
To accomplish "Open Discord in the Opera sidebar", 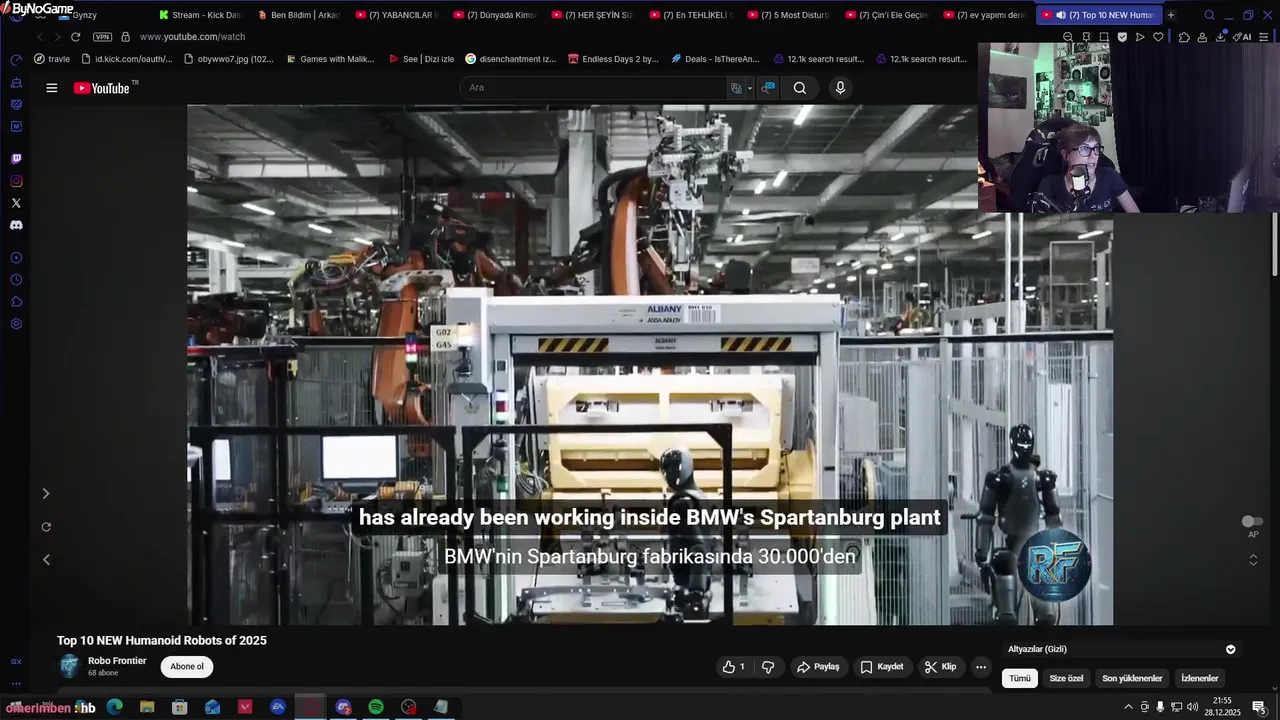I will 16,225.
